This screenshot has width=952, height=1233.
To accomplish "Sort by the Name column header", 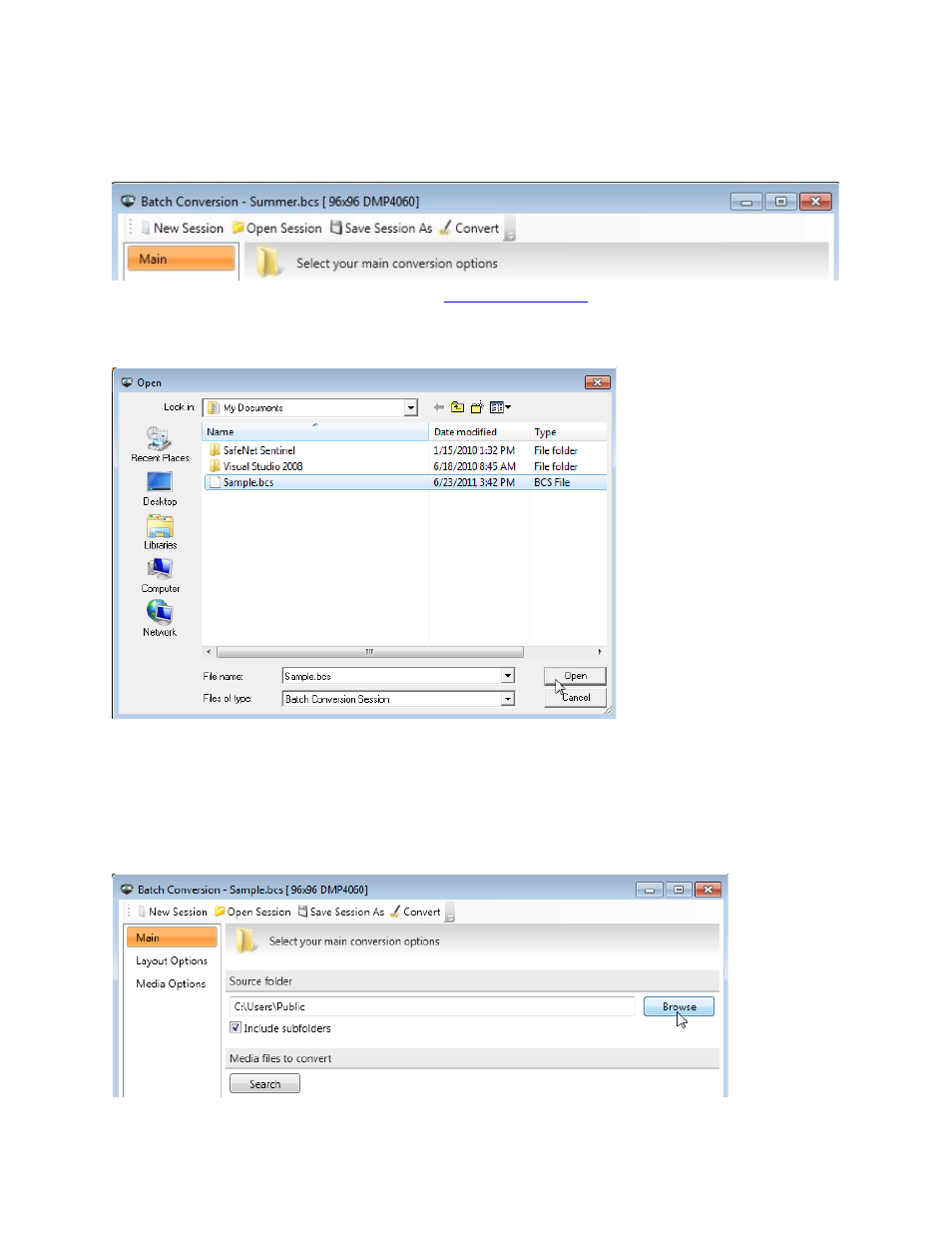I will (315, 432).
